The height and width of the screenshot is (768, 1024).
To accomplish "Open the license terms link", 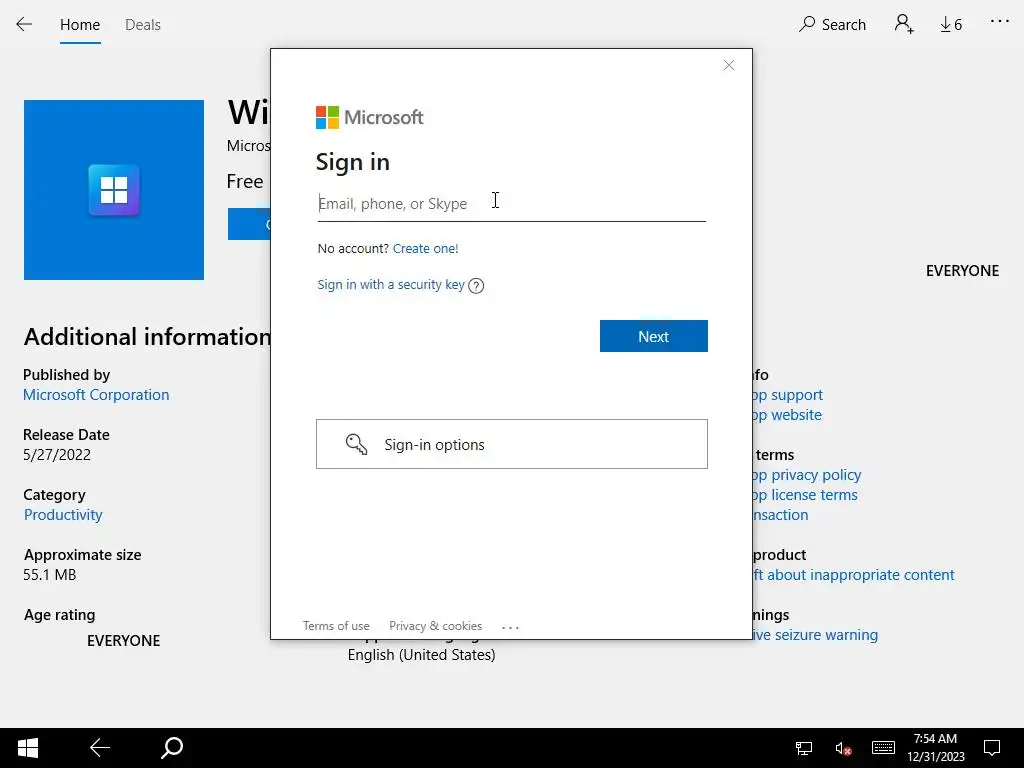I will [x=805, y=495].
